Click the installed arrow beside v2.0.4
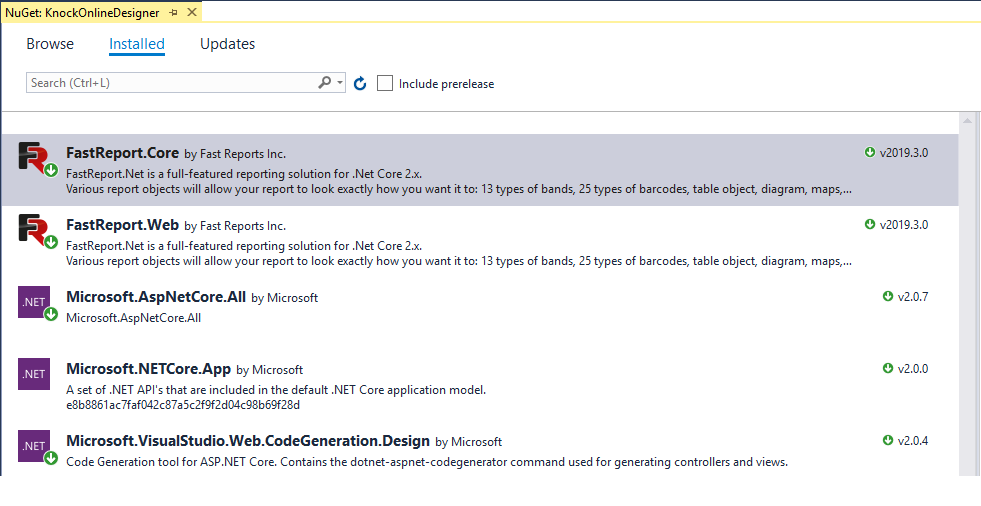This screenshot has height=506, width=981. 888,440
